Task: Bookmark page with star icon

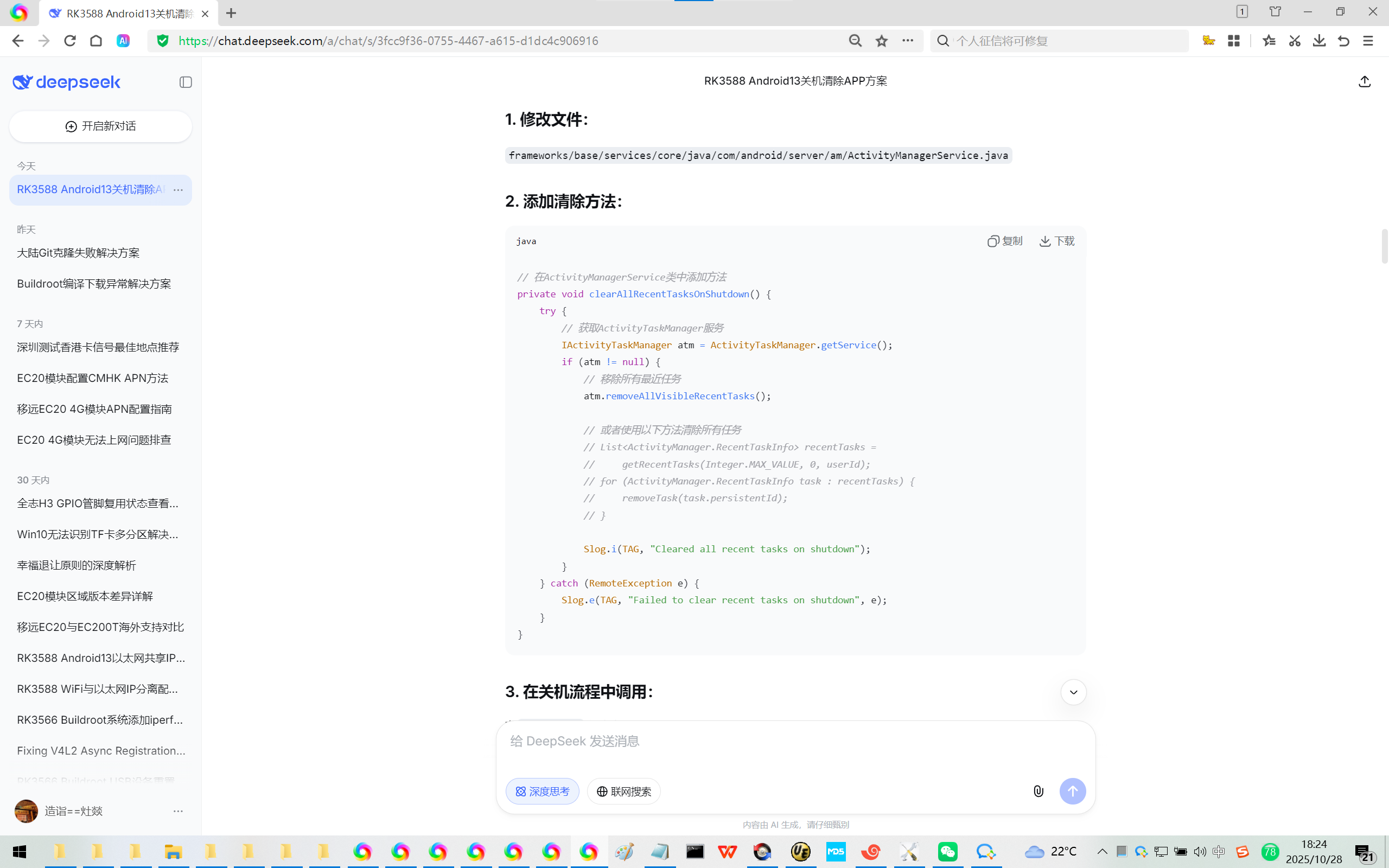Action: click(x=882, y=41)
